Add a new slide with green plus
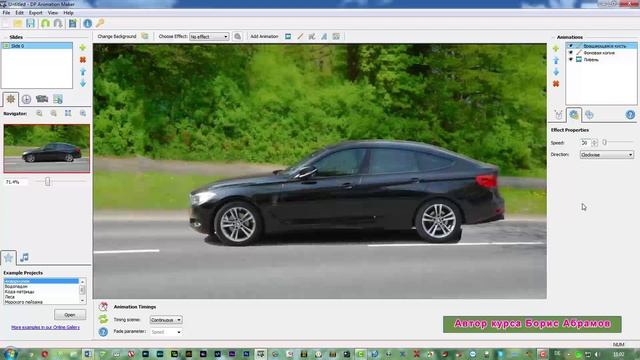This screenshot has height=360, width=640. click(x=83, y=48)
